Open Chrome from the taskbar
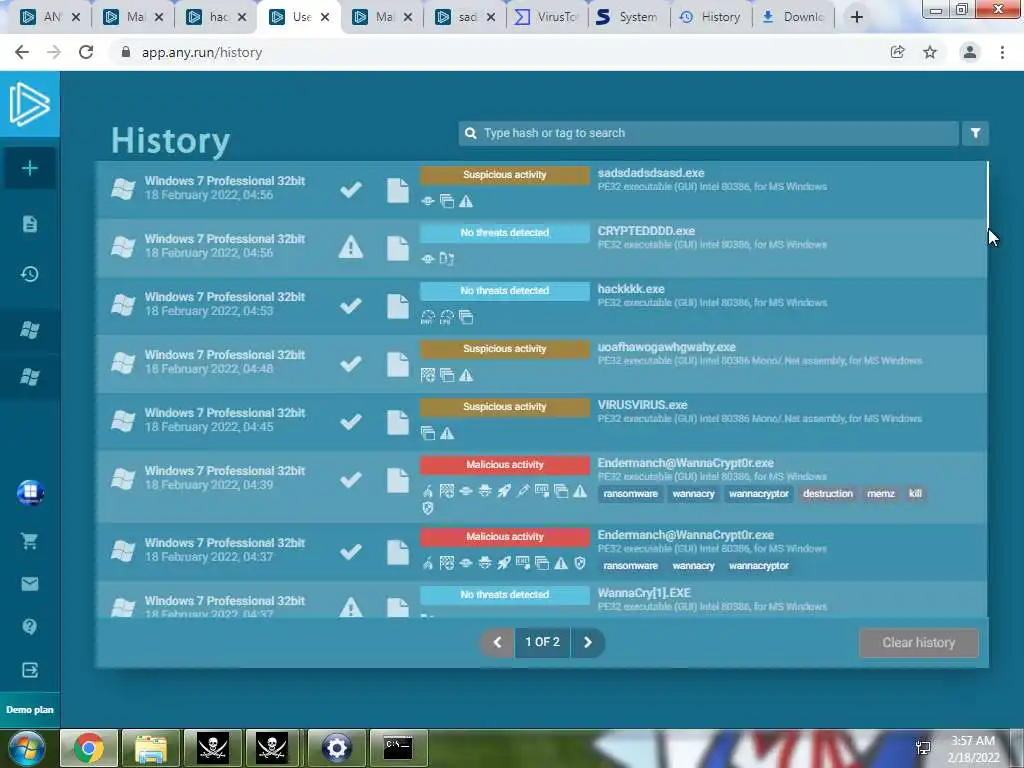 89,748
